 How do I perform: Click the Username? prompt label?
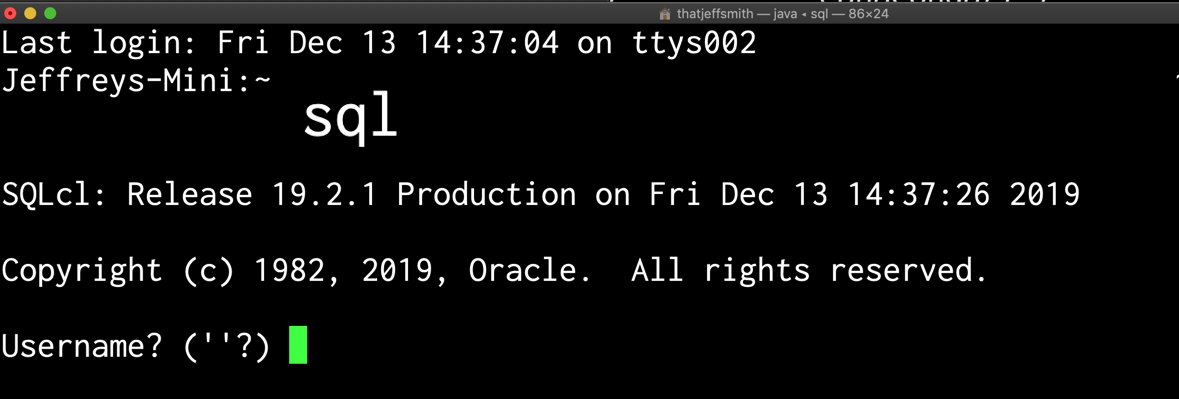pos(82,346)
